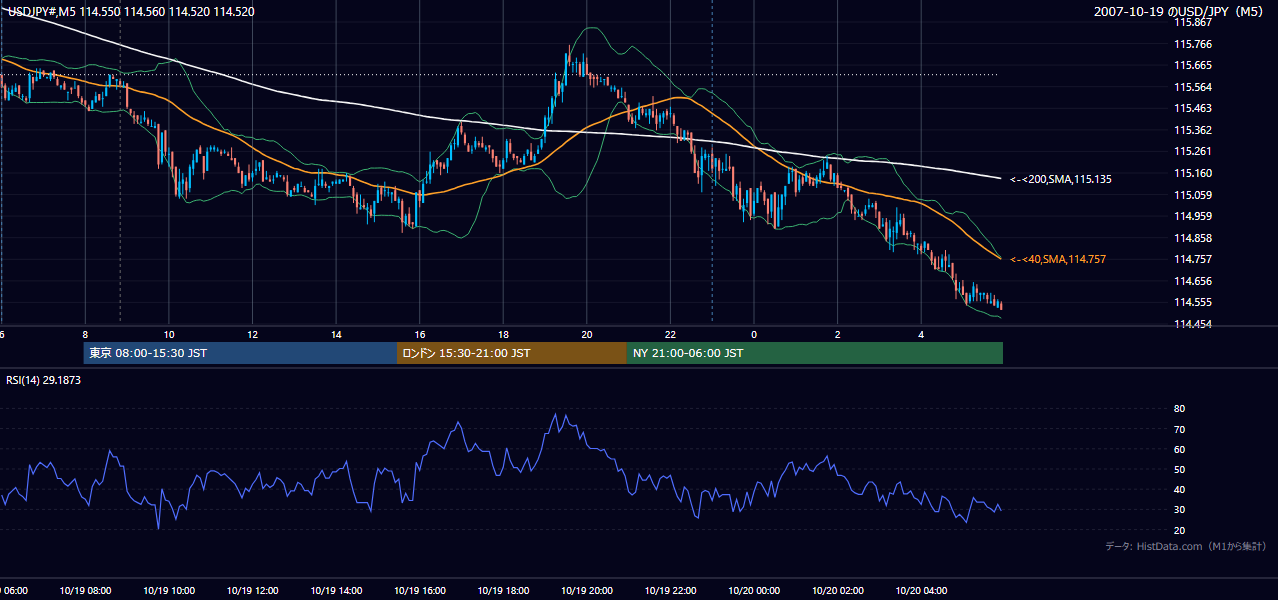This screenshot has width=1278, height=600.
Task: Click hour tick 12 under price chart
Action: point(252,334)
